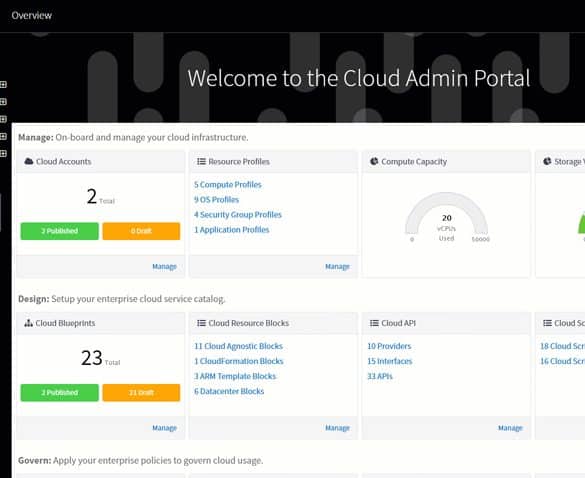Click the Cloud Resource Blocks list icon

click(x=201, y=323)
